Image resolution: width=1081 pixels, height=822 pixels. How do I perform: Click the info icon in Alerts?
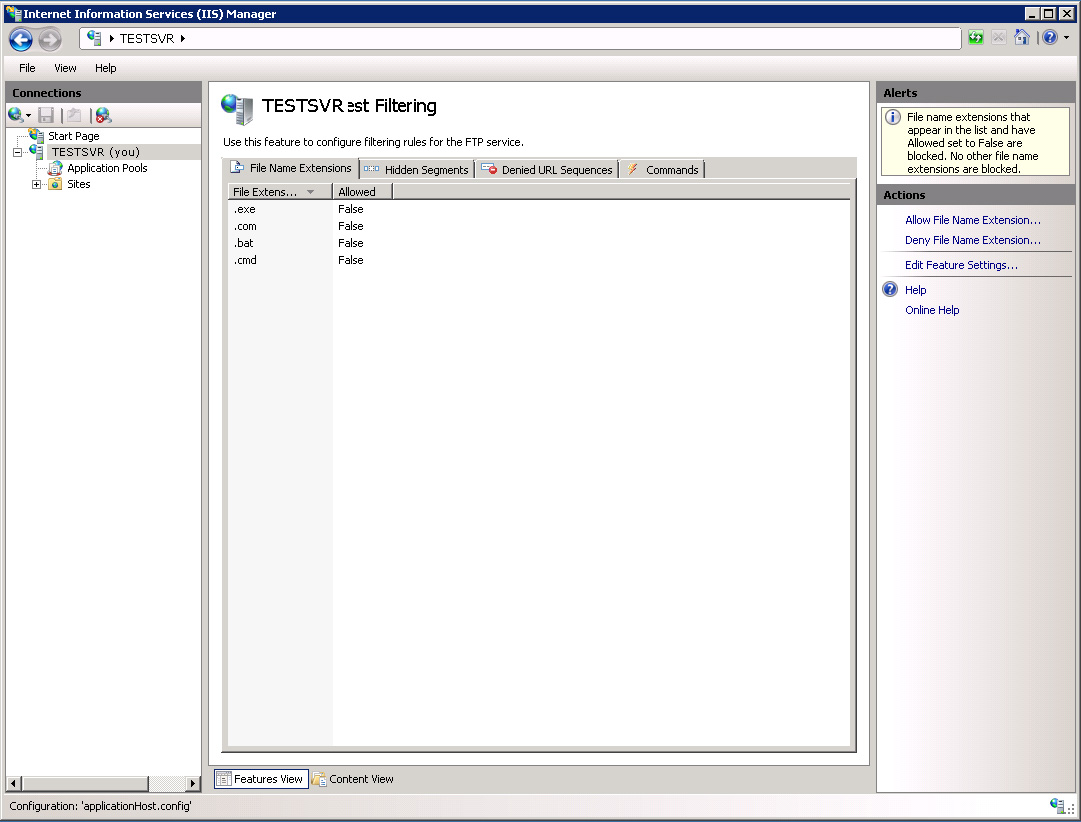click(893, 117)
